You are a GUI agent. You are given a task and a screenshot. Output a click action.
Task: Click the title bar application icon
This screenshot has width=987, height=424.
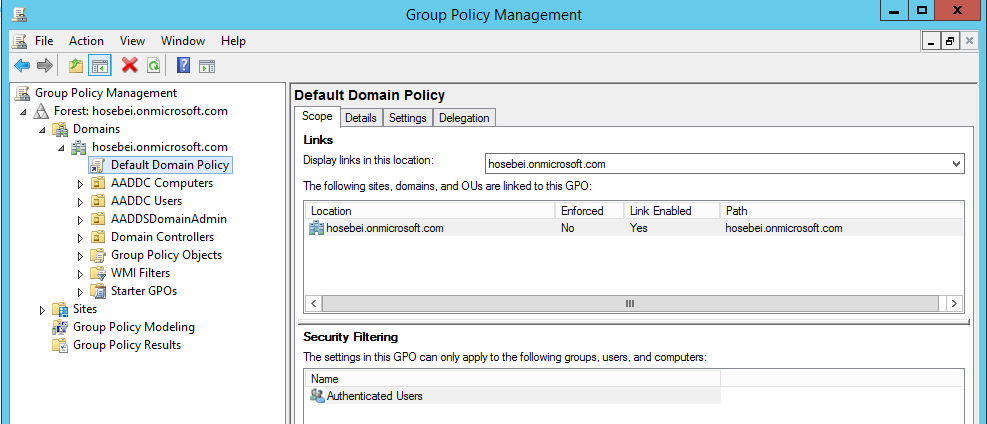point(18,14)
